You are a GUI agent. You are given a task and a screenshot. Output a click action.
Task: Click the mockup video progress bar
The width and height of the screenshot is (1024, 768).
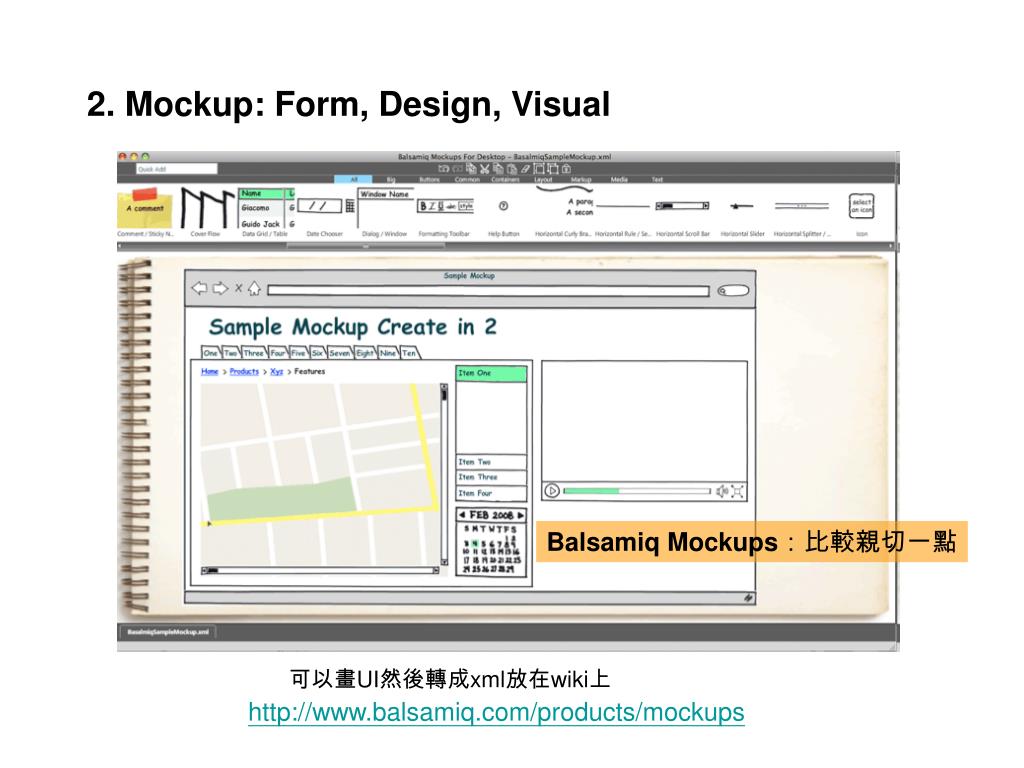[637, 490]
